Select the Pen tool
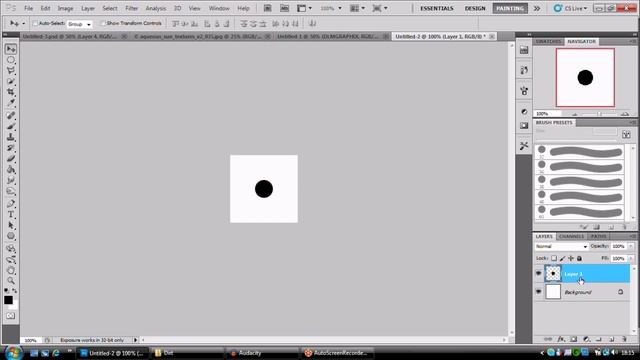This screenshot has height=360, width=640. coord(11,204)
